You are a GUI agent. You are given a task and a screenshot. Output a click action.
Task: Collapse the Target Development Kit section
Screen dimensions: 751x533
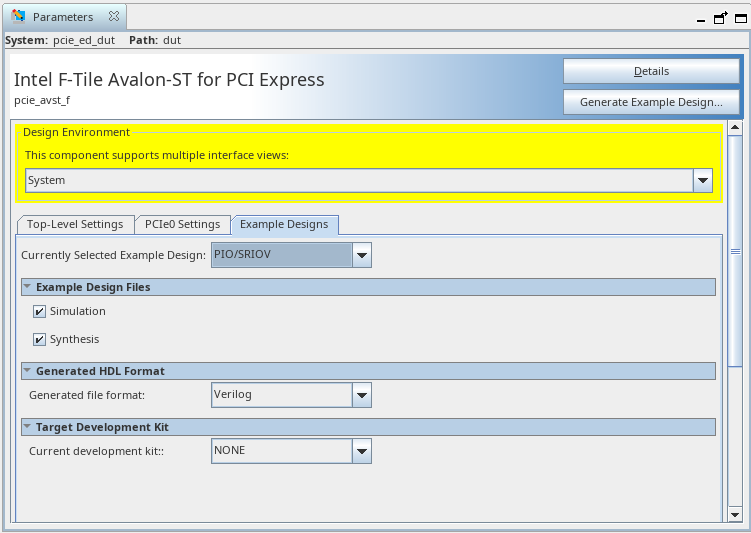[x=27, y=427]
